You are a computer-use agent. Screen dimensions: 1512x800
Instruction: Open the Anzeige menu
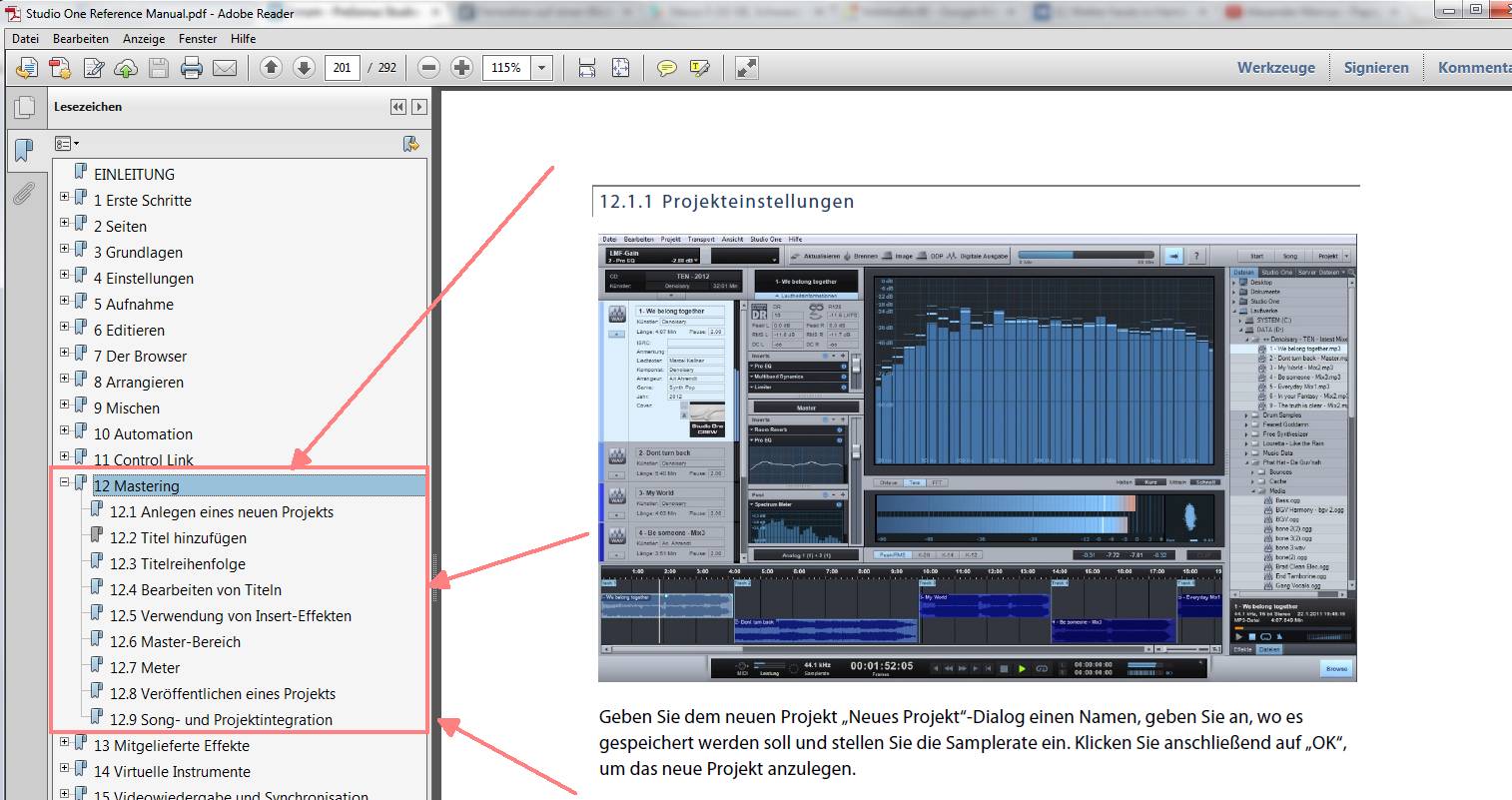[144, 39]
